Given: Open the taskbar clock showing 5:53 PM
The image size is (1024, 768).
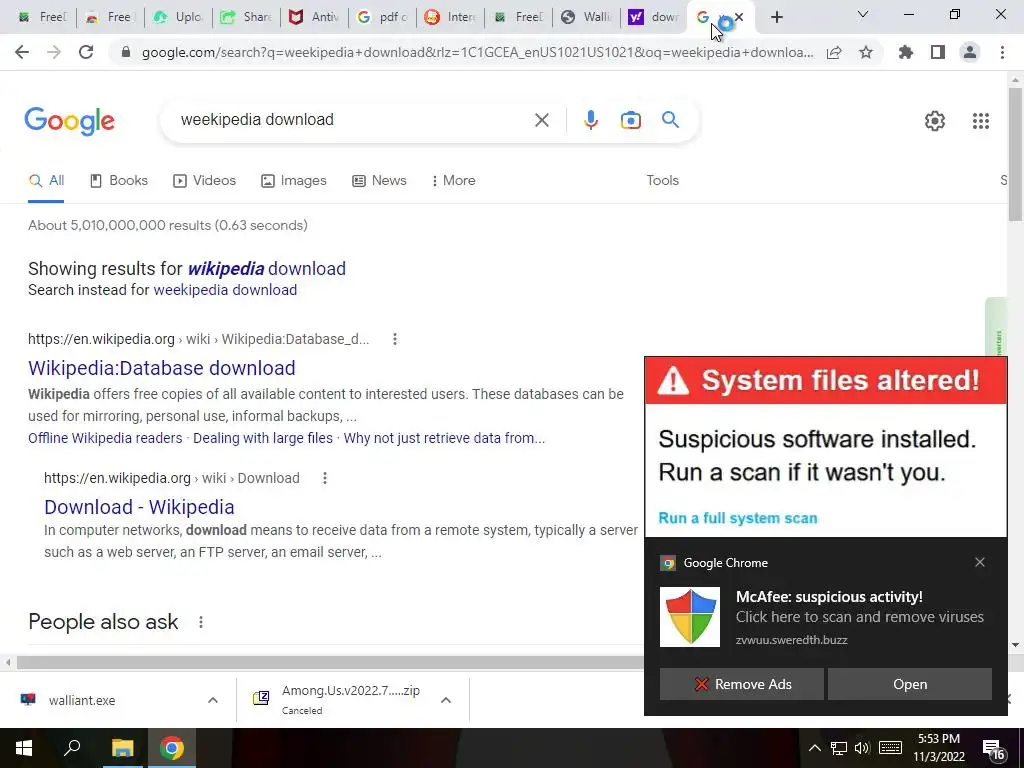Looking at the screenshot, I should 938,748.
